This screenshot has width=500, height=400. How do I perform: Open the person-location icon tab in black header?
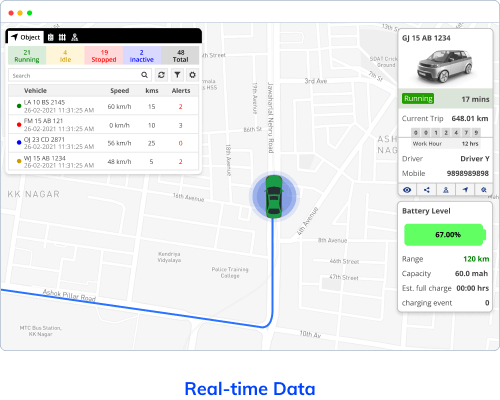[75, 37]
